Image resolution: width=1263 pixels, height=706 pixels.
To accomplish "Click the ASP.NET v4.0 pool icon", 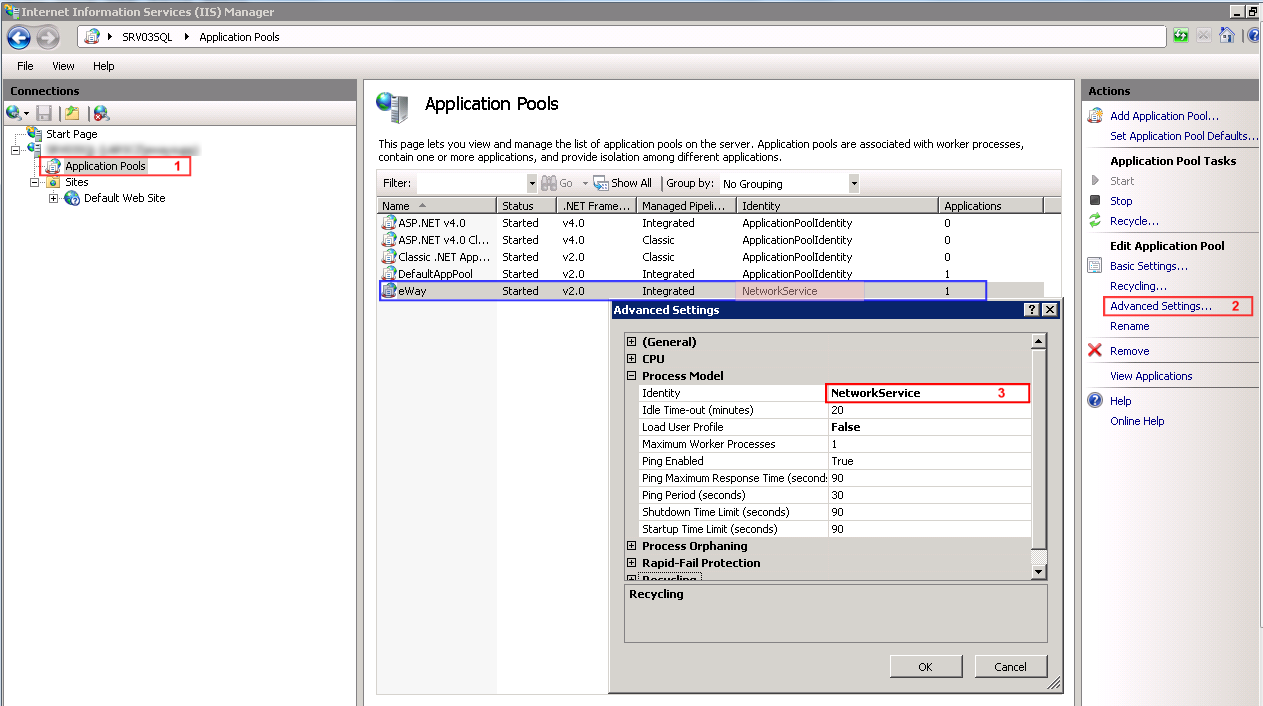I will 389,223.
